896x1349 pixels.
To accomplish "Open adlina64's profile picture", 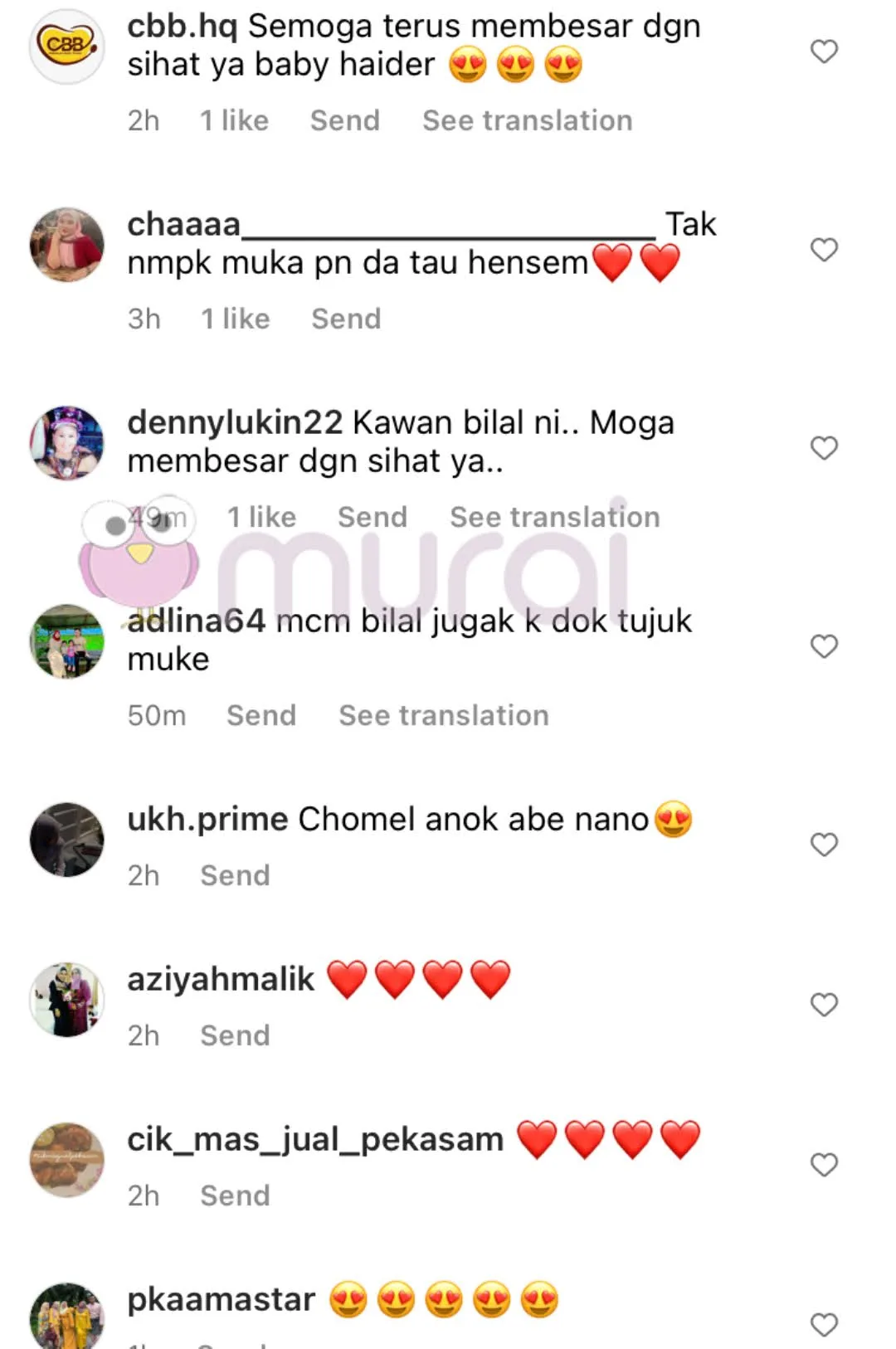I will [67, 641].
